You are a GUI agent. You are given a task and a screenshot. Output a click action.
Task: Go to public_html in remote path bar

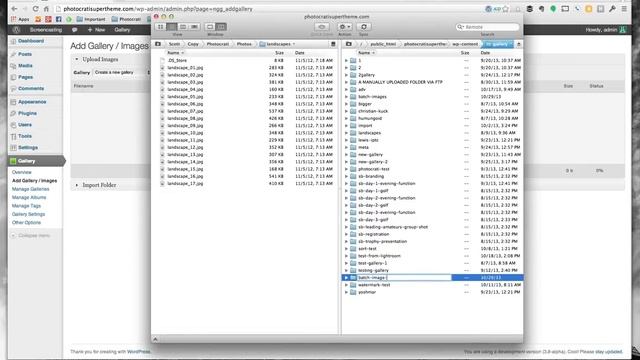(383, 44)
